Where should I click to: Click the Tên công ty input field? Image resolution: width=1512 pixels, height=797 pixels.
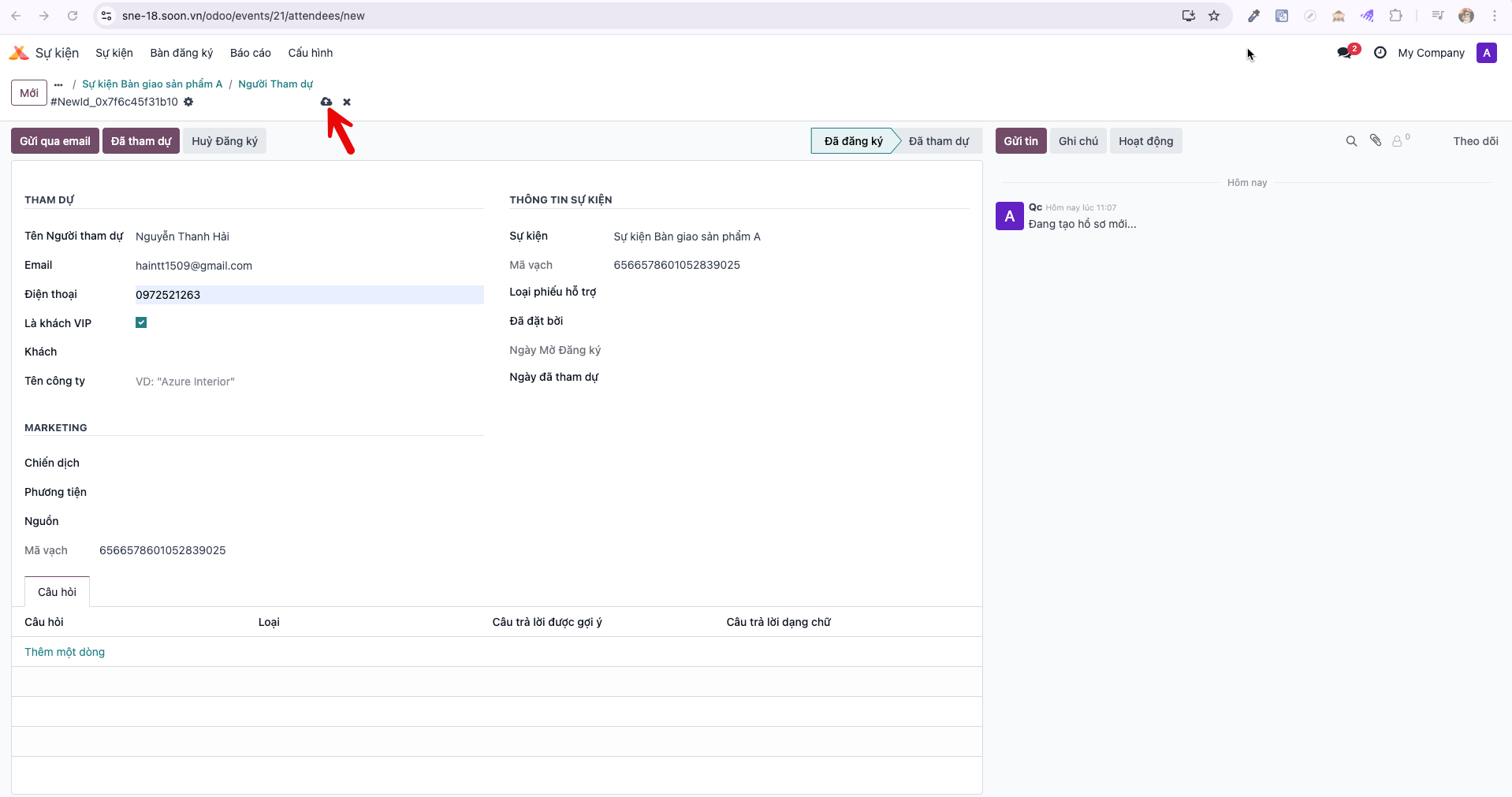[x=309, y=382]
